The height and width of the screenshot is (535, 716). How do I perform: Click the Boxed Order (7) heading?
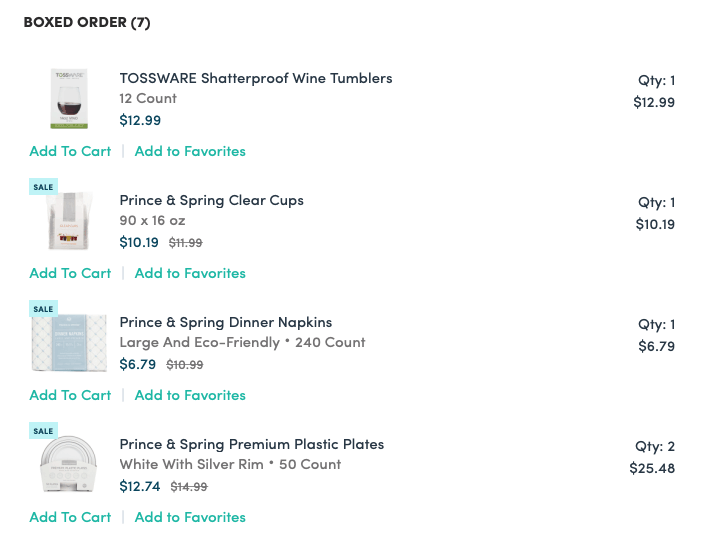point(87,22)
